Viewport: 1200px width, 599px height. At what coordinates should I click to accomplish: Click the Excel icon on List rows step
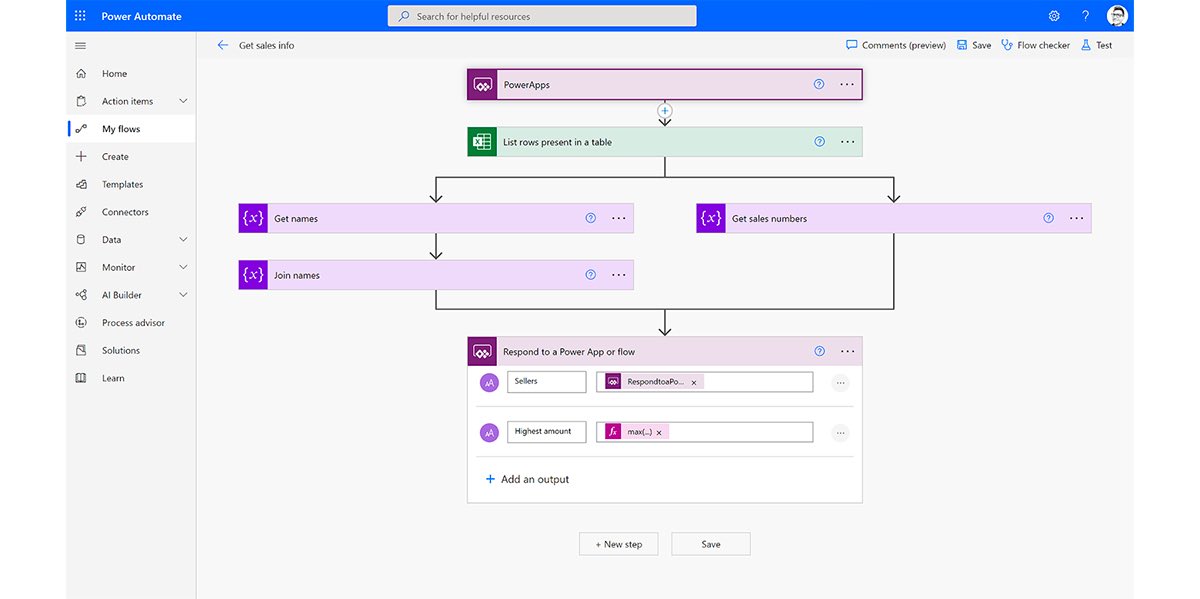482,142
